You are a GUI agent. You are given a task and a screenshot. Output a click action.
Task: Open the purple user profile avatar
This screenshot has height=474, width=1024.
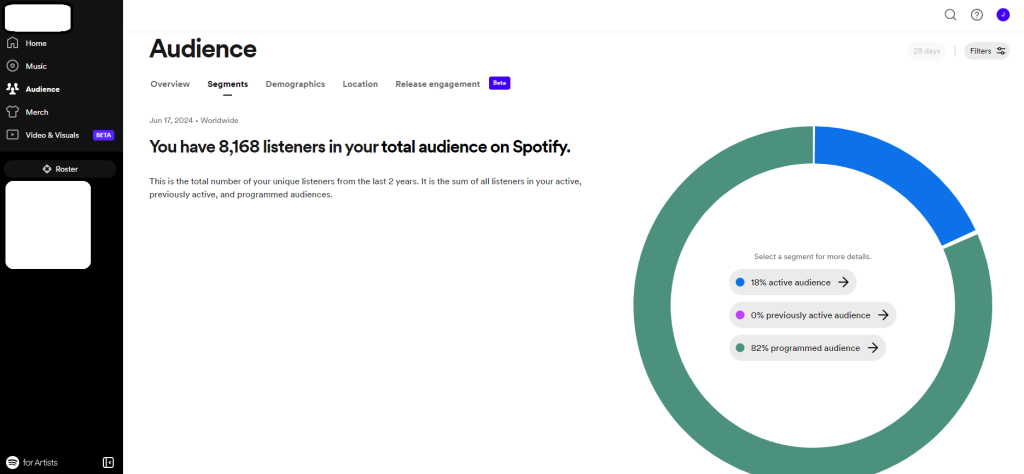[x=1003, y=15]
